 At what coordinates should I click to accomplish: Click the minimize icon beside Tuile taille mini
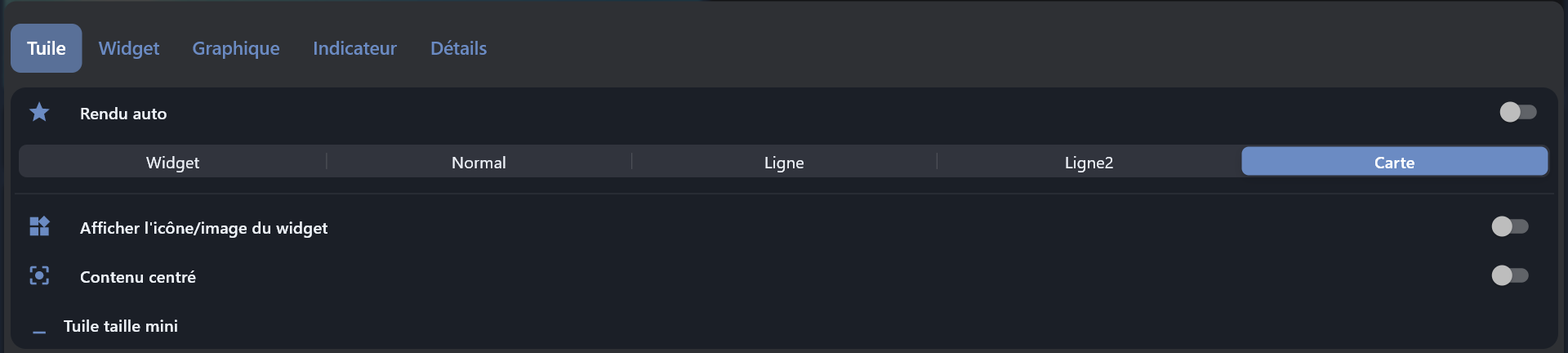click(x=39, y=331)
